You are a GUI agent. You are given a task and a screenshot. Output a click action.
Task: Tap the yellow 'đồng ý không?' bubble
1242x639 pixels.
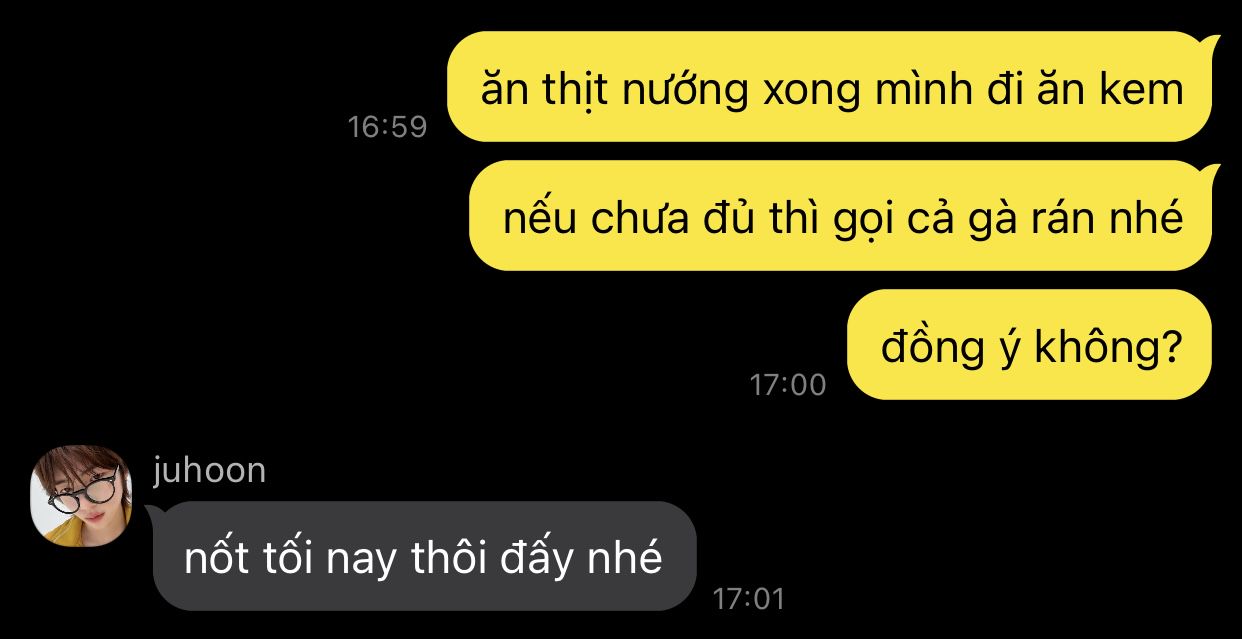click(x=1030, y=345)
